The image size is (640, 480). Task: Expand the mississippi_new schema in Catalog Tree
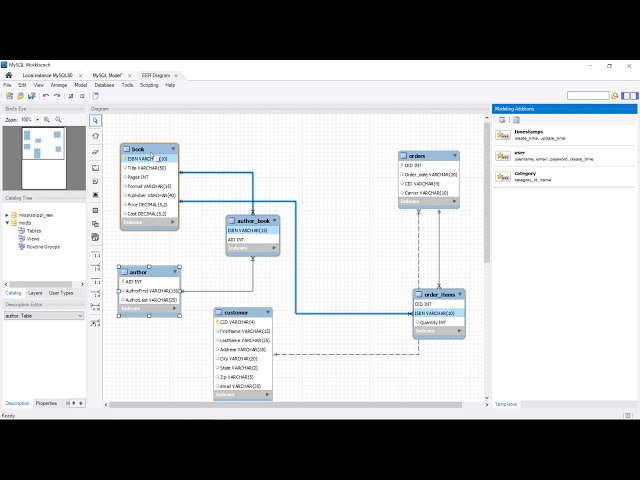pyautogui.click(x=7, y=215)
